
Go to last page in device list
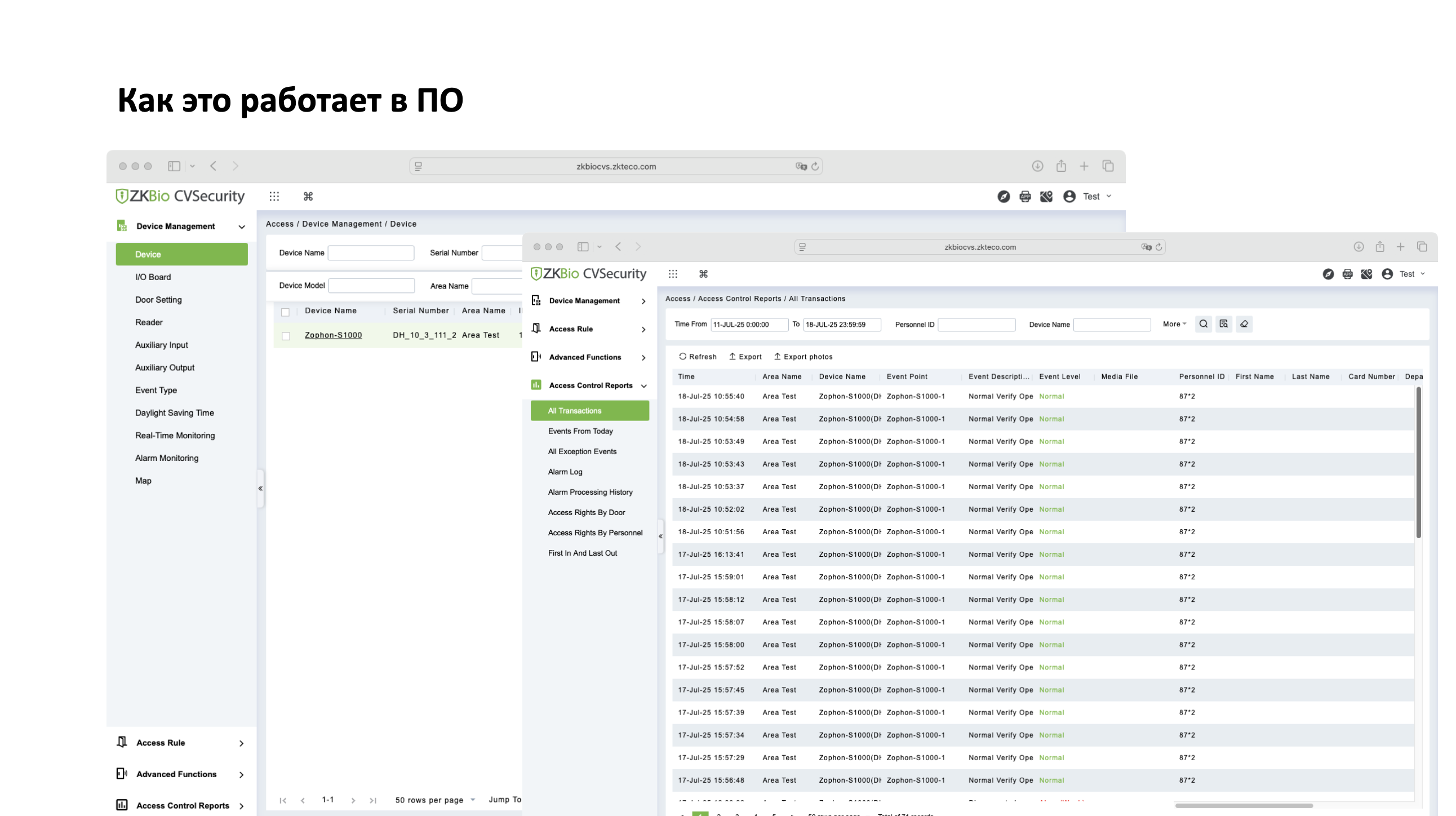373,800
